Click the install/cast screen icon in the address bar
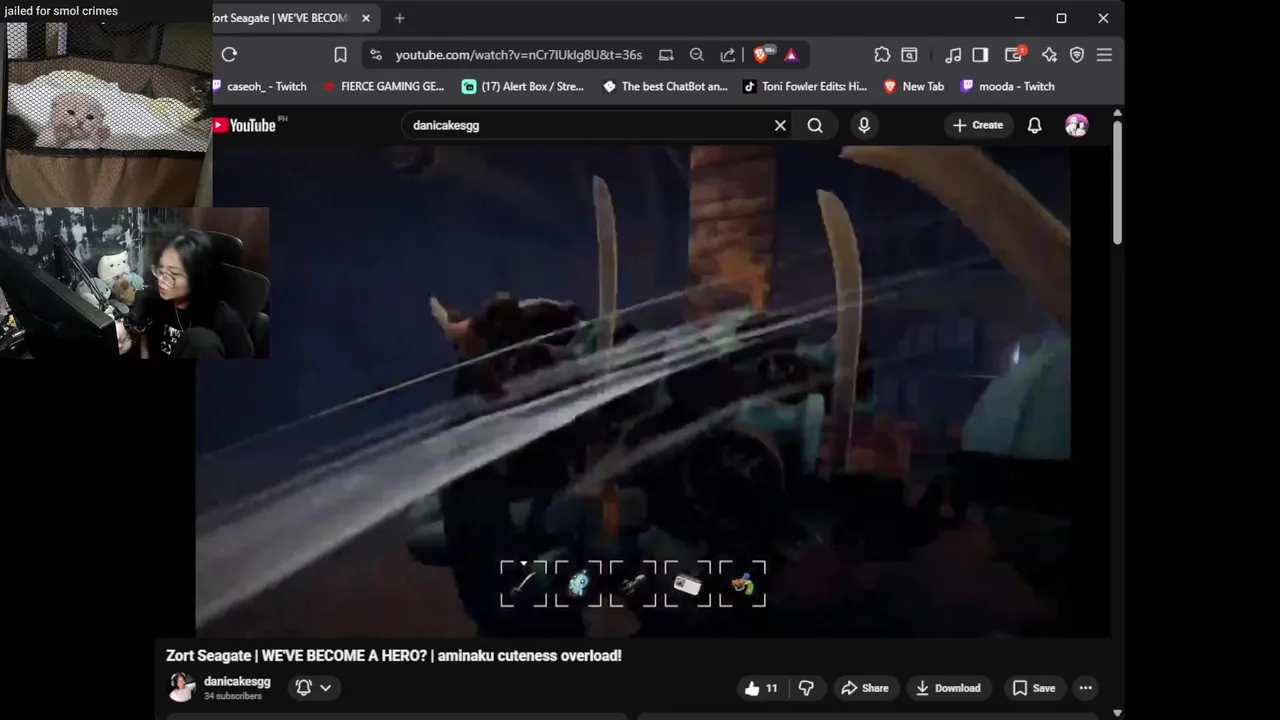 666,55
